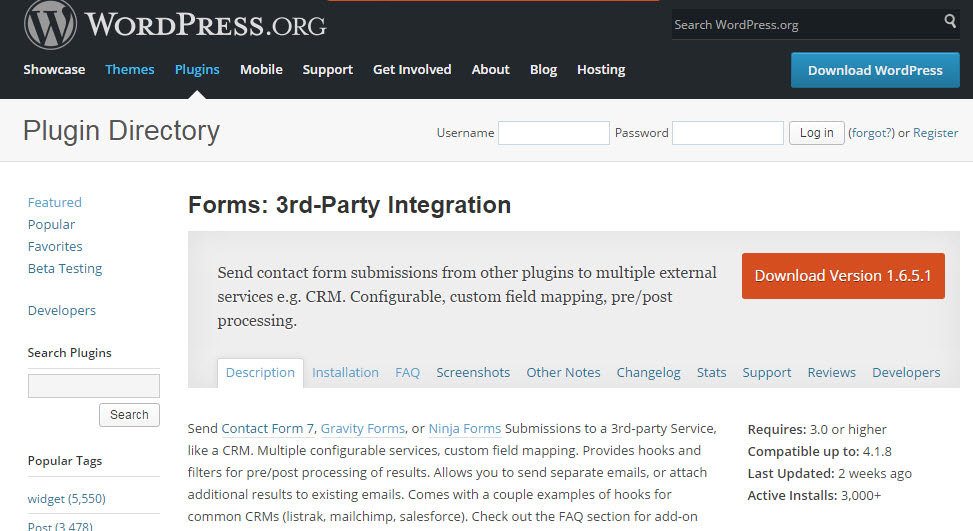Image resolution: width=973 pixels, height=531 pixels.
Task: Open the Other Notes tab
Action: 563,373
